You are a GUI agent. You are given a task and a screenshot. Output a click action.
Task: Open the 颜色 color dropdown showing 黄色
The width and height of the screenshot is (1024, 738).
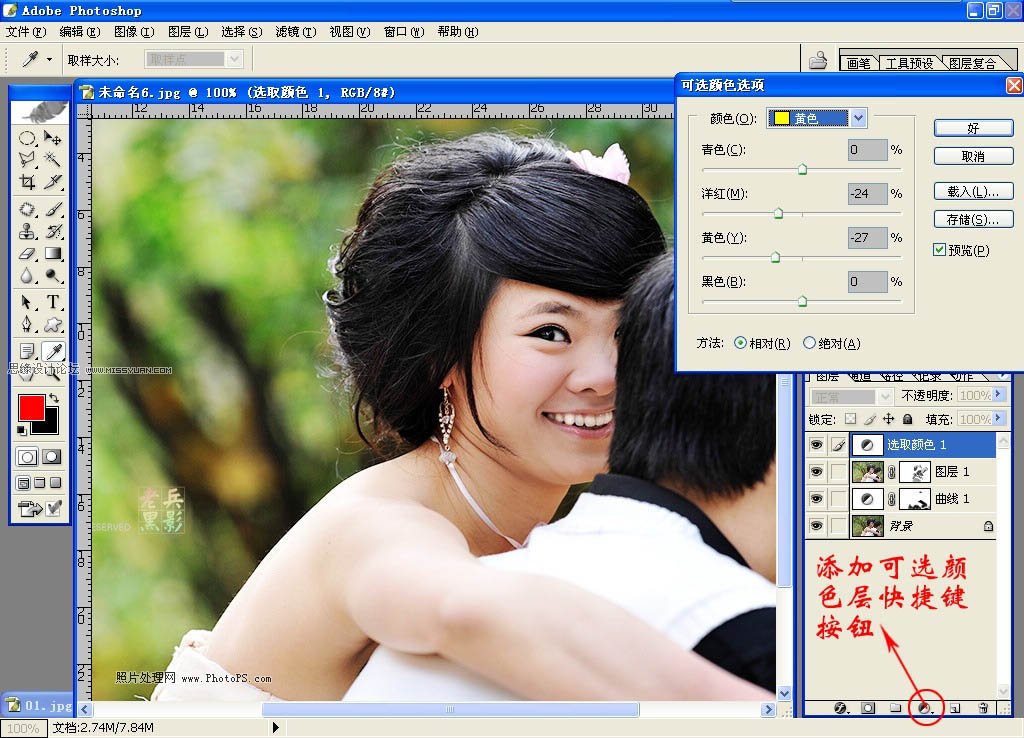(x=858, y=118)
